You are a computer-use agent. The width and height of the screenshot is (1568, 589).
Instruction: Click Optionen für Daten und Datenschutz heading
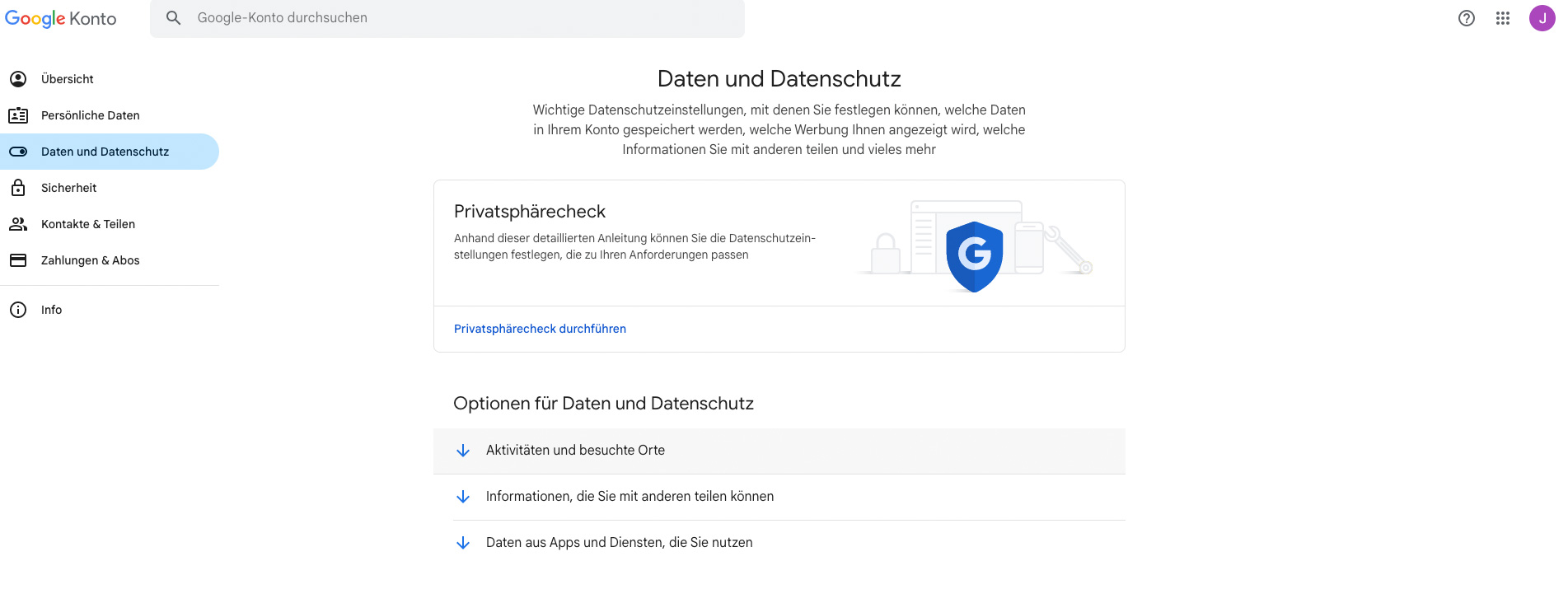point(603,404)
